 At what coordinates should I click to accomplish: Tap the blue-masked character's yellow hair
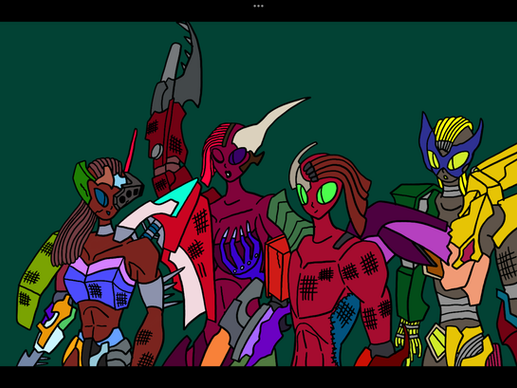[x=453, y=130]
